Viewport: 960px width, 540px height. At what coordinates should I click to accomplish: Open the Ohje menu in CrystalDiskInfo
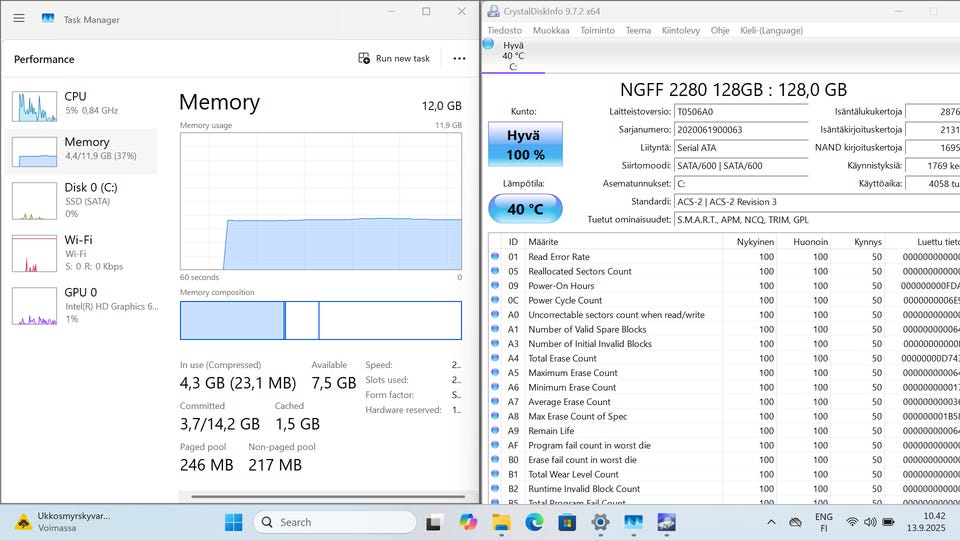click(x=720, y=30)
